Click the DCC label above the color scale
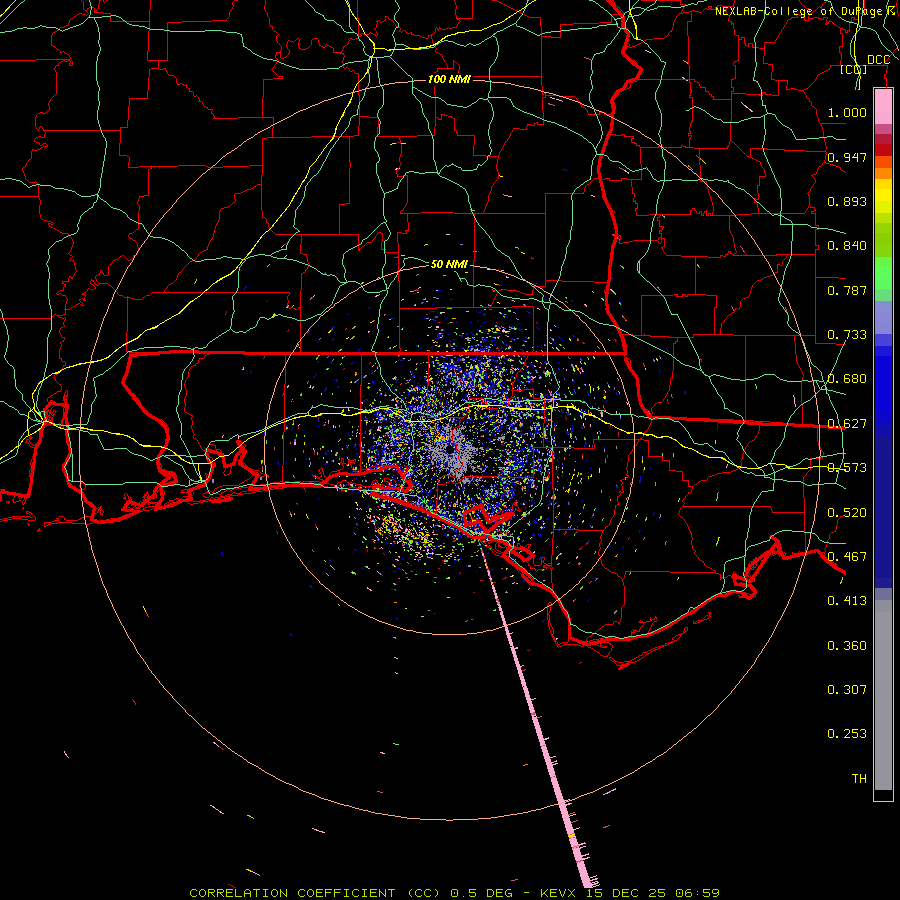This screenshot has width=900, height=900. coord(878,59)
